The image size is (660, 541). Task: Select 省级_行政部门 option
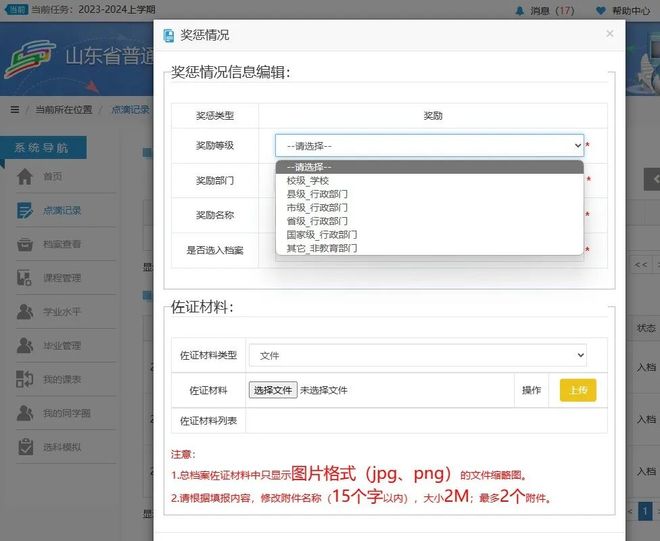429,221
